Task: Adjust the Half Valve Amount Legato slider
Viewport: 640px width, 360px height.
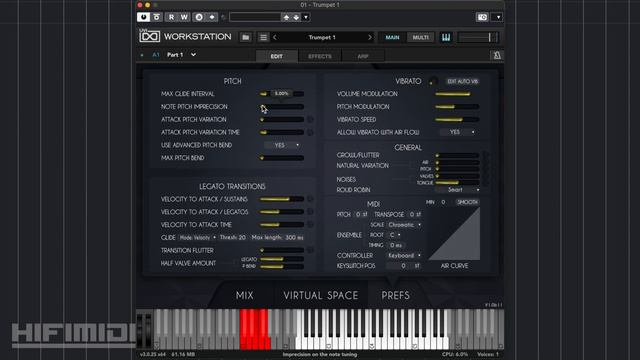Action: pyautogui.click(x=282, y=259)
